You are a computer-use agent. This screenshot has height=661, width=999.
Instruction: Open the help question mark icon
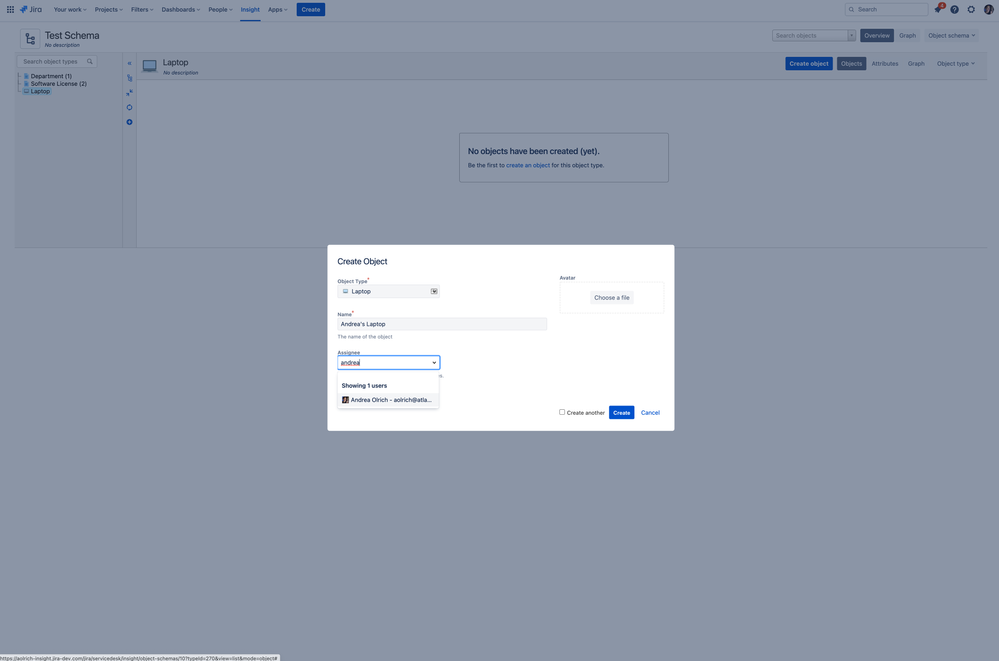coord(954,10)
